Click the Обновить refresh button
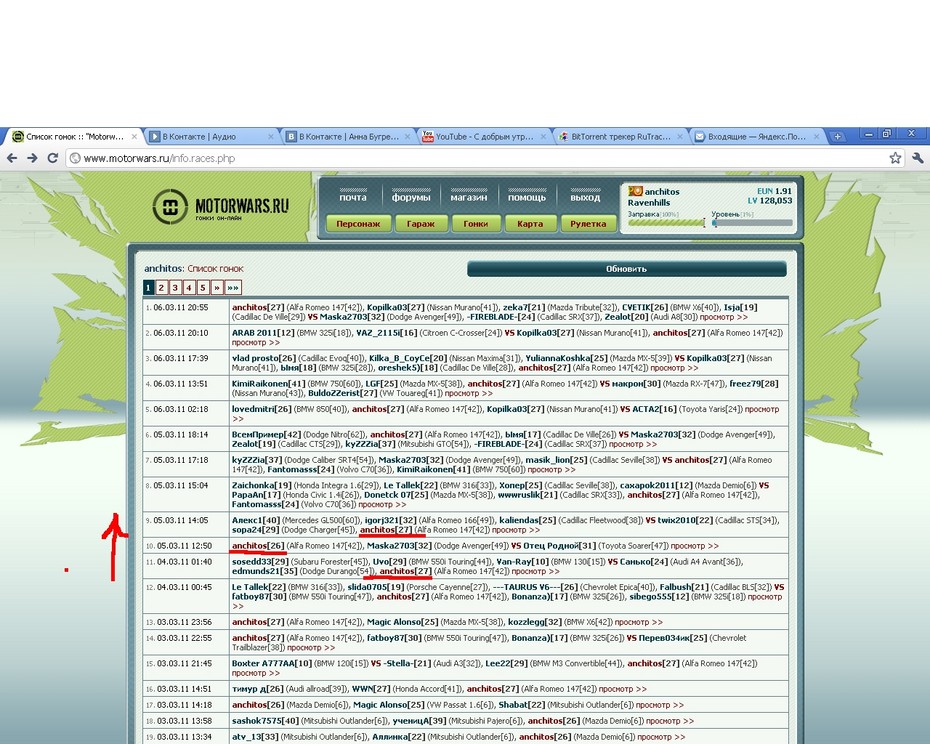 click(626, 269)
